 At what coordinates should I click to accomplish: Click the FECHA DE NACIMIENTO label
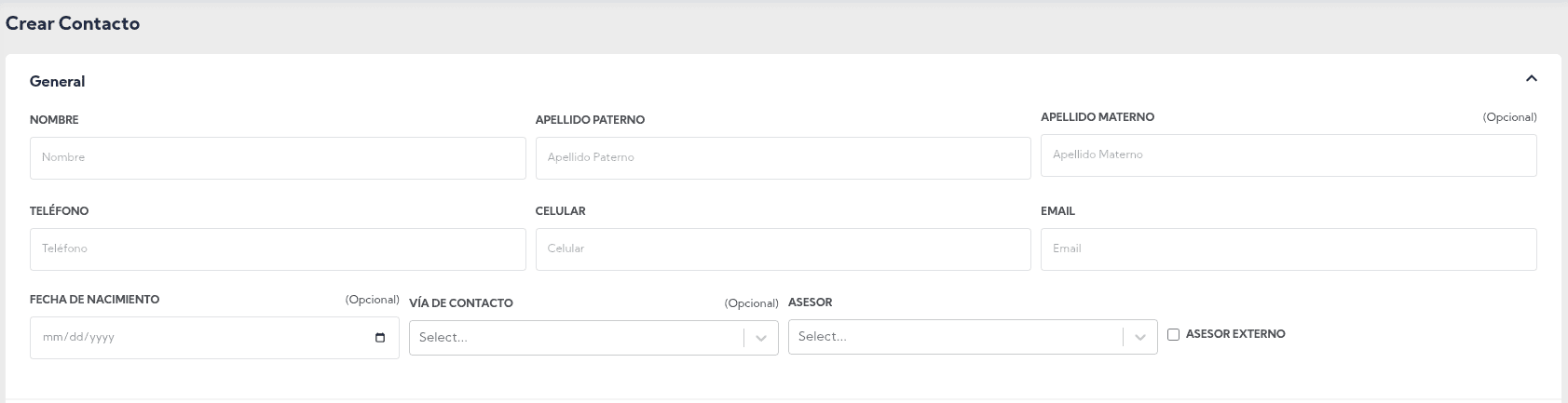coord(95,300)
